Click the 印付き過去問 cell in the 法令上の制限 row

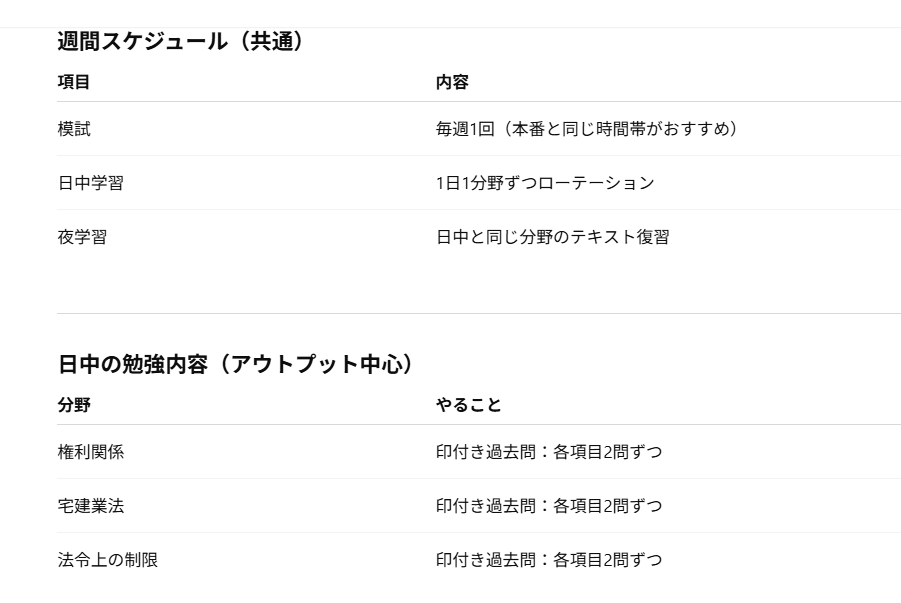tap(548, 560)
